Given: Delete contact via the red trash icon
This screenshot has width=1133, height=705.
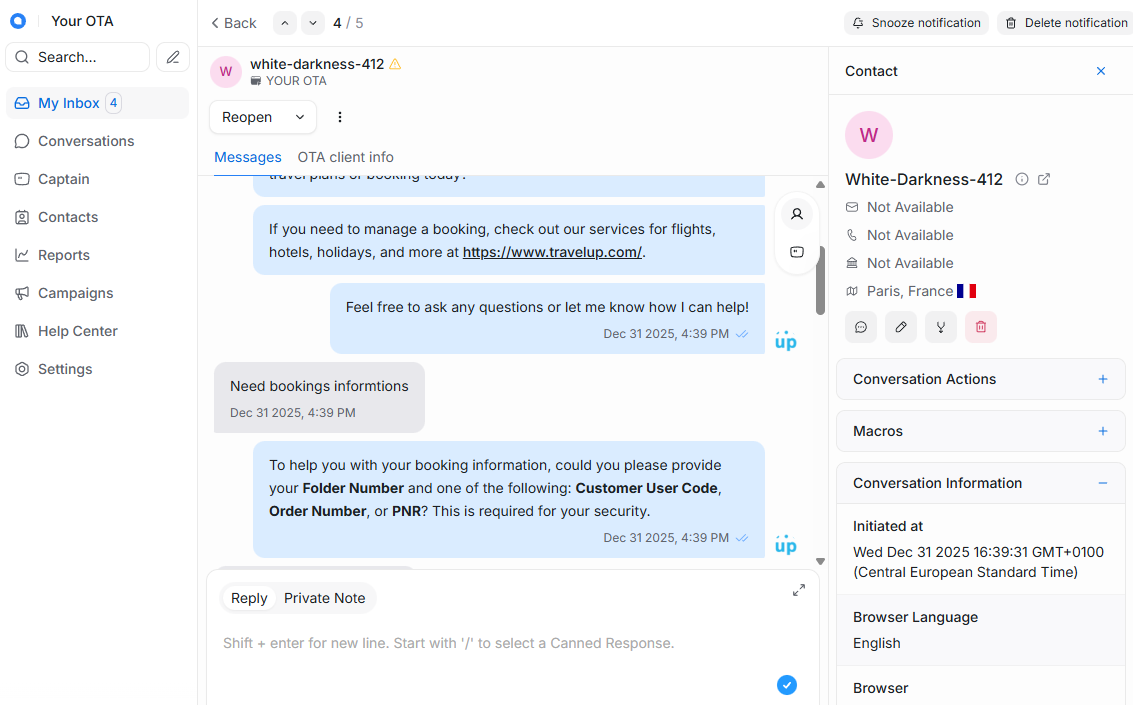Looking at the screenshot, I should click(981, 327).
